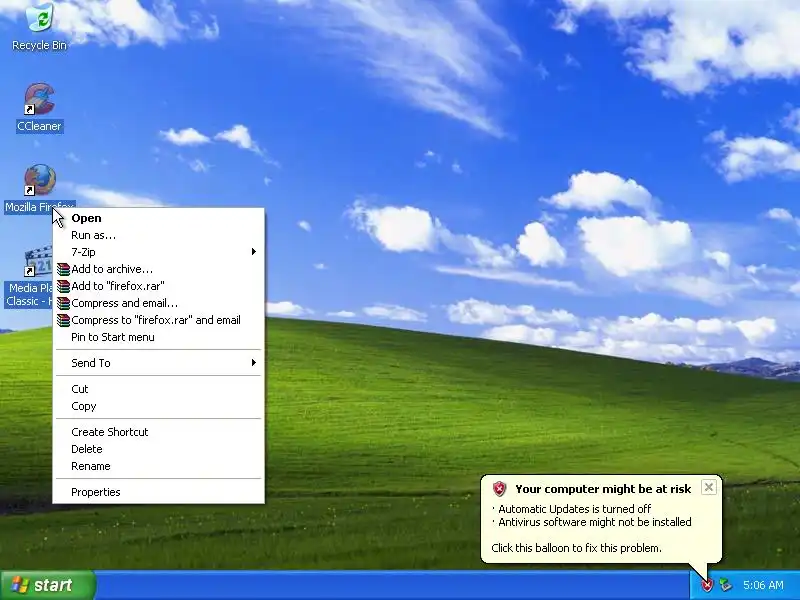Select the CCleaner desktop shortcut
This screenshot has width=800, height=600.
click(39, 99)
